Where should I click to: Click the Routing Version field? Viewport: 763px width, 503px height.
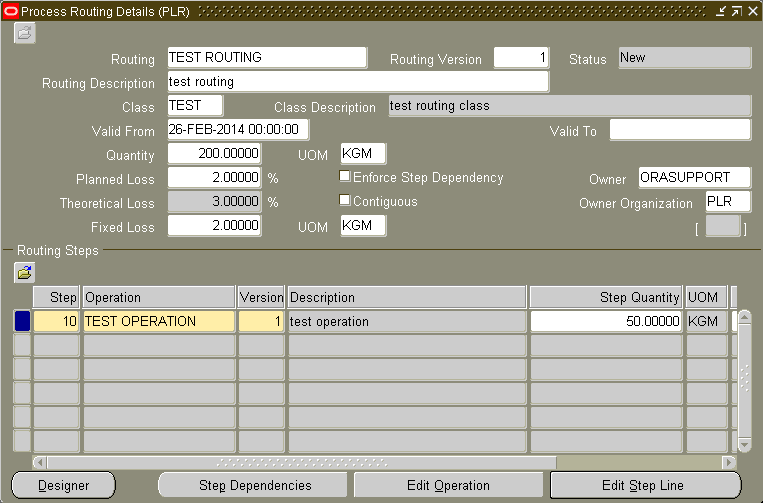click(x=521, y=57)
